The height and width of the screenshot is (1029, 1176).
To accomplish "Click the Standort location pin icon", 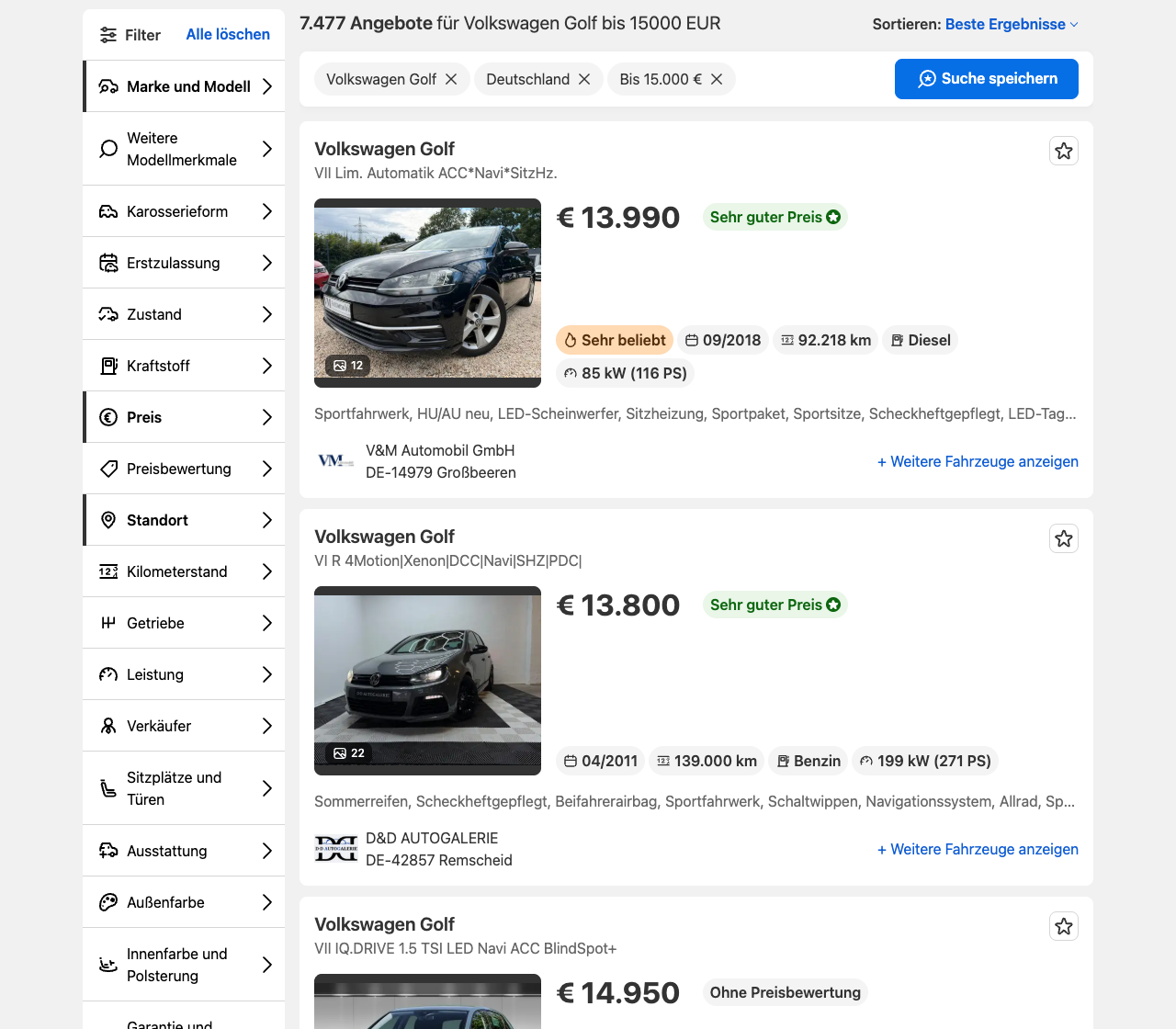I will pyautogui.click(x=108, y=520).
